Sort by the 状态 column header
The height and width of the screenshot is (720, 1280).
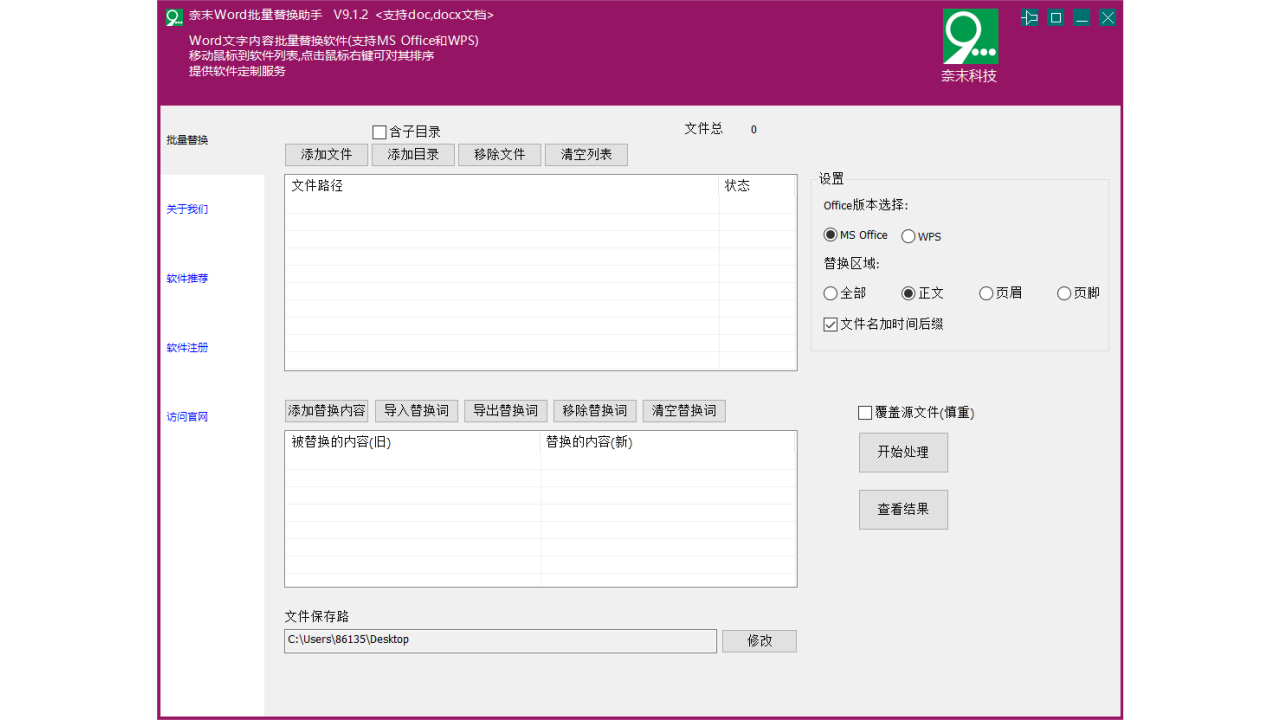757,186
